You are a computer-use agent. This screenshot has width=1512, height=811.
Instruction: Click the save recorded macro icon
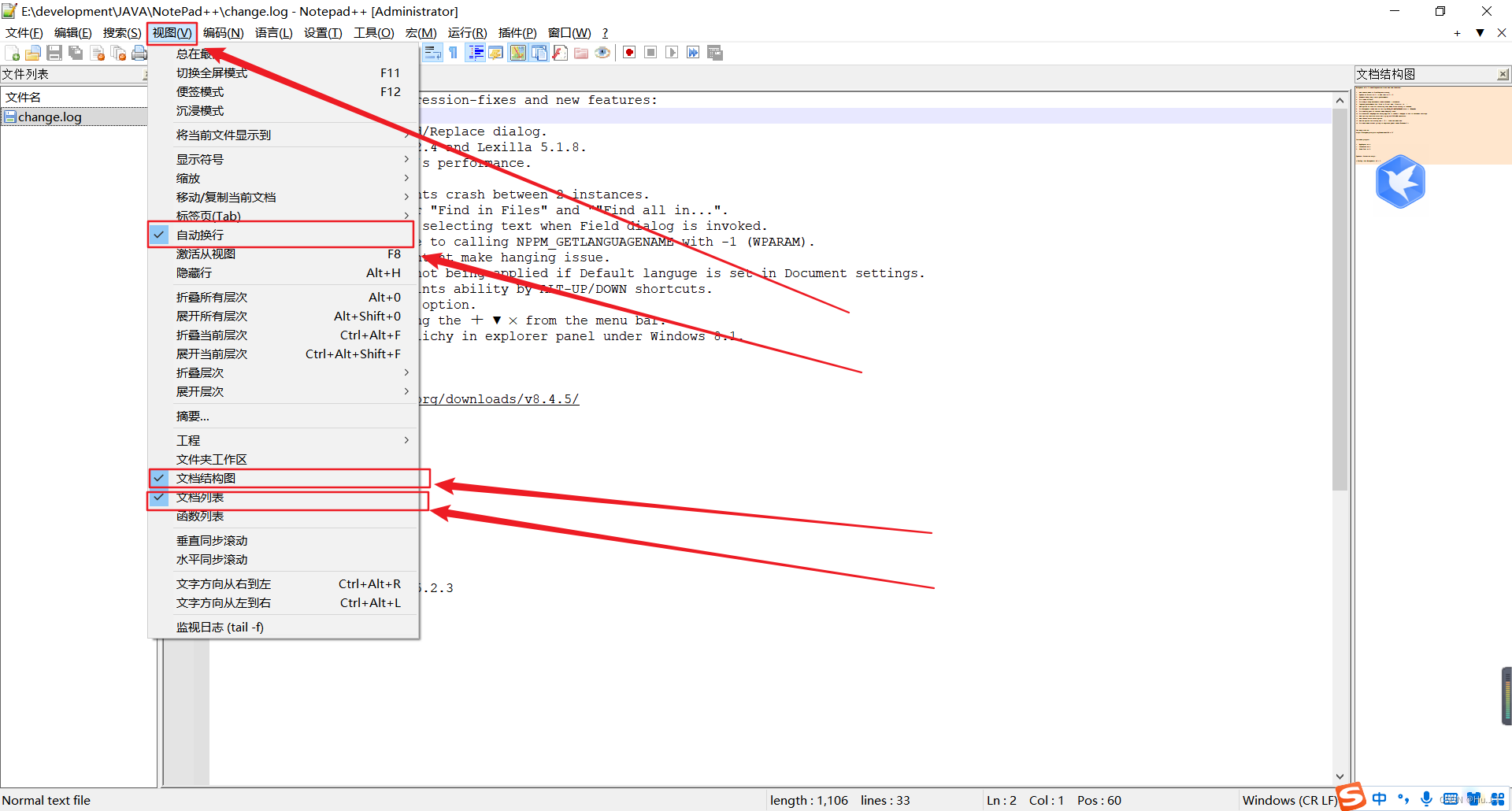715,53
